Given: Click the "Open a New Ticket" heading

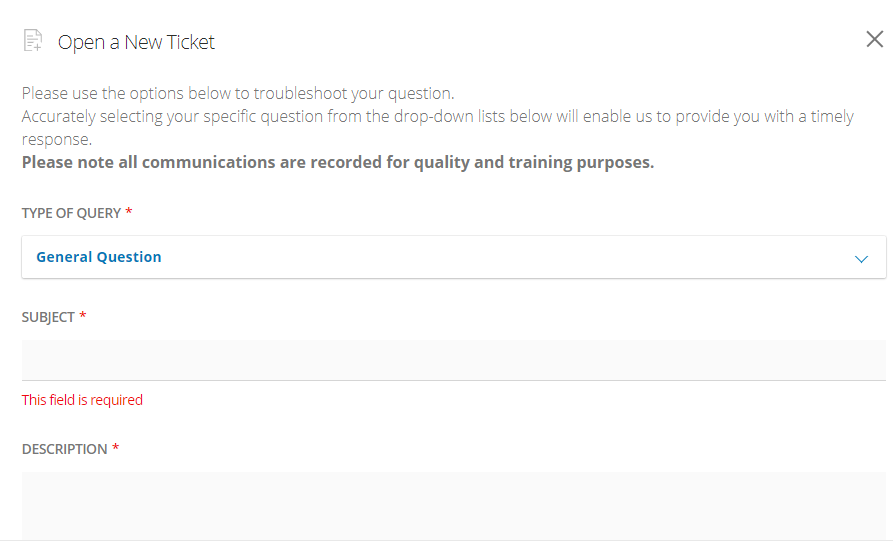Looking at the screenshot, I should click(x=136, y=42).
